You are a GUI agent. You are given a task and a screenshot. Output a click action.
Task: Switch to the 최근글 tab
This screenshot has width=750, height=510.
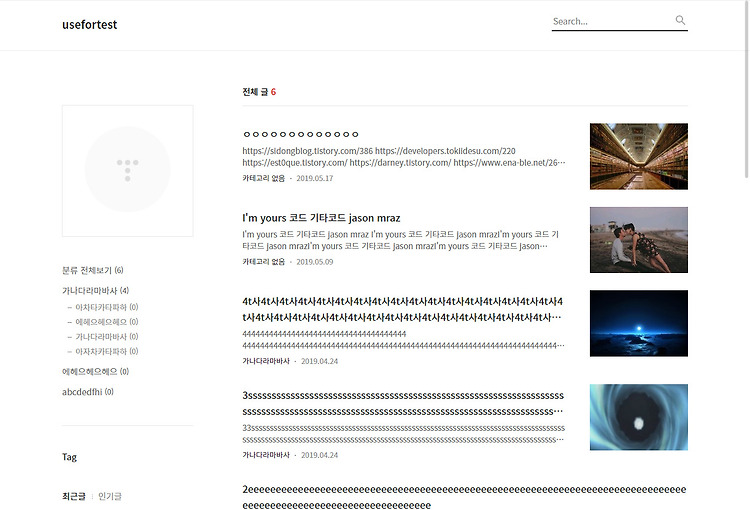click(74, 496)
